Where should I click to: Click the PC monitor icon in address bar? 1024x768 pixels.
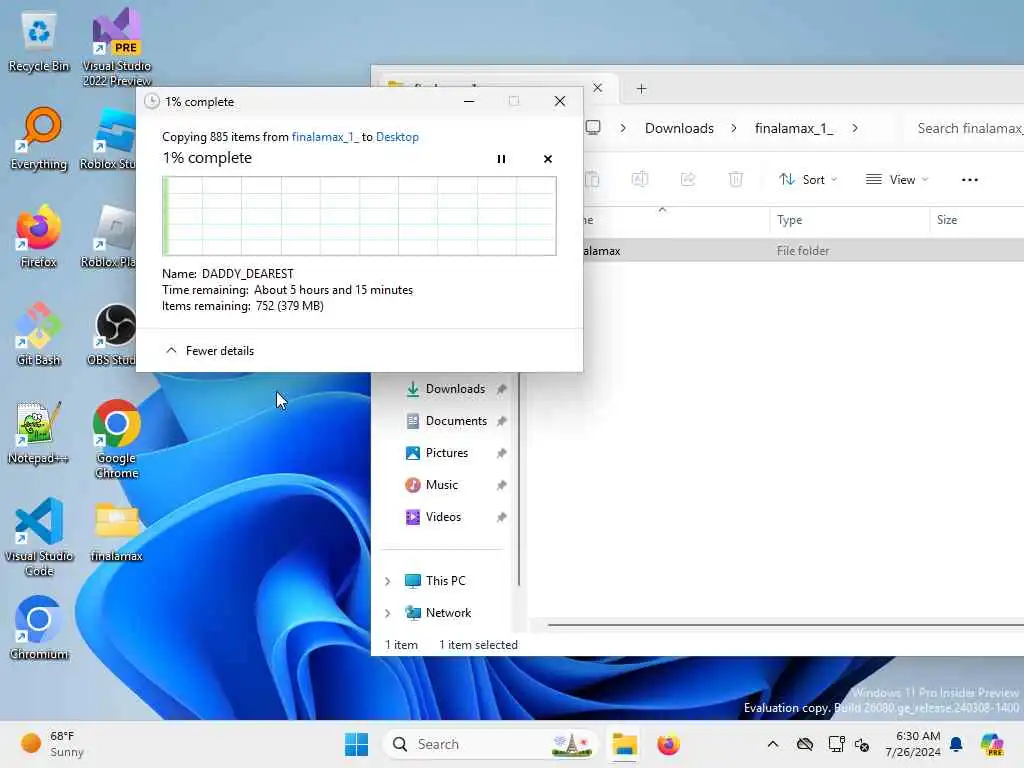point(593,127)
